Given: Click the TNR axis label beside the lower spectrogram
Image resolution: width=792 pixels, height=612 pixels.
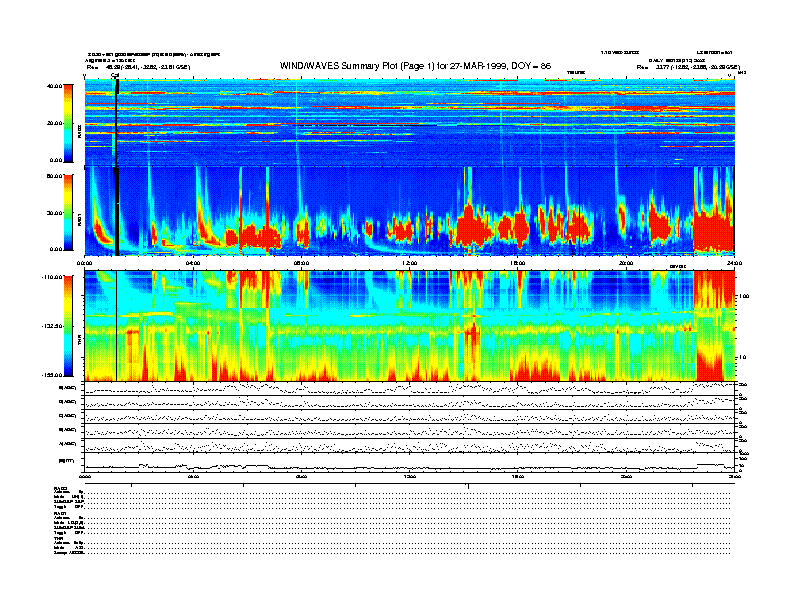Looking at the screenshot, I should (79, 342).
